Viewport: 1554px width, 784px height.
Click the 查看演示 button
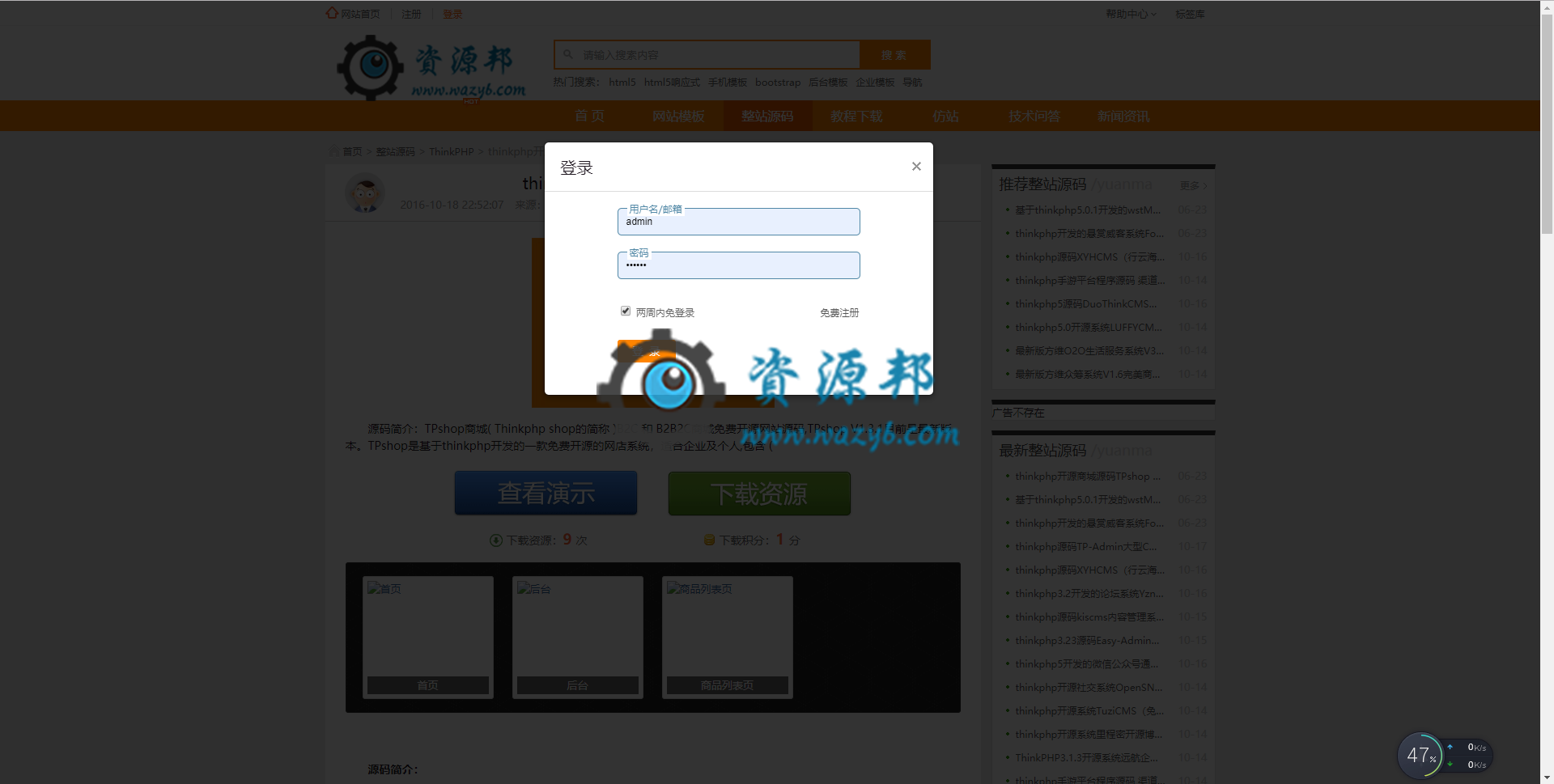[546, 493]
